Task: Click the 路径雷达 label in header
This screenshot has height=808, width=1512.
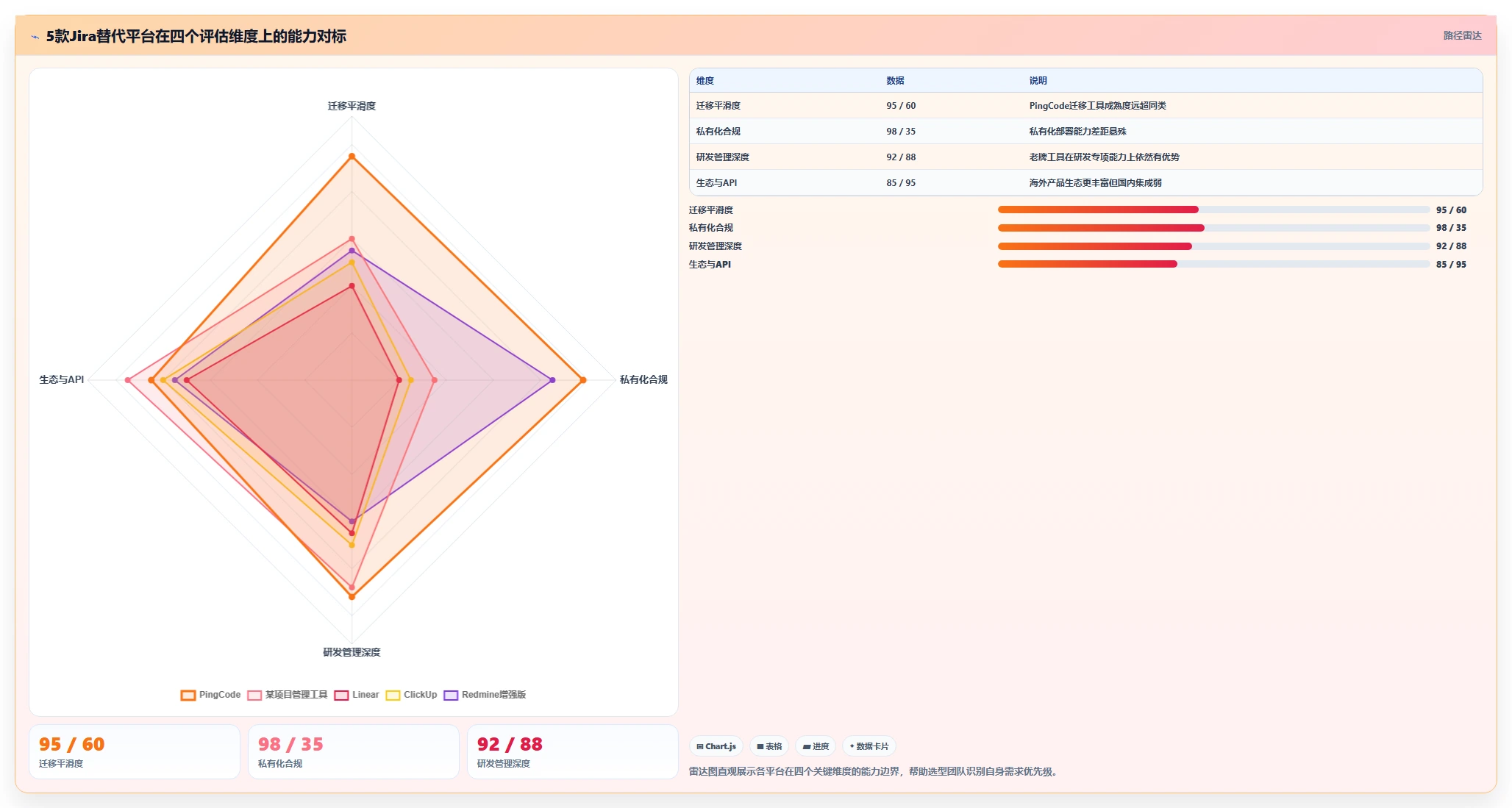Action: click(1462, 35)
